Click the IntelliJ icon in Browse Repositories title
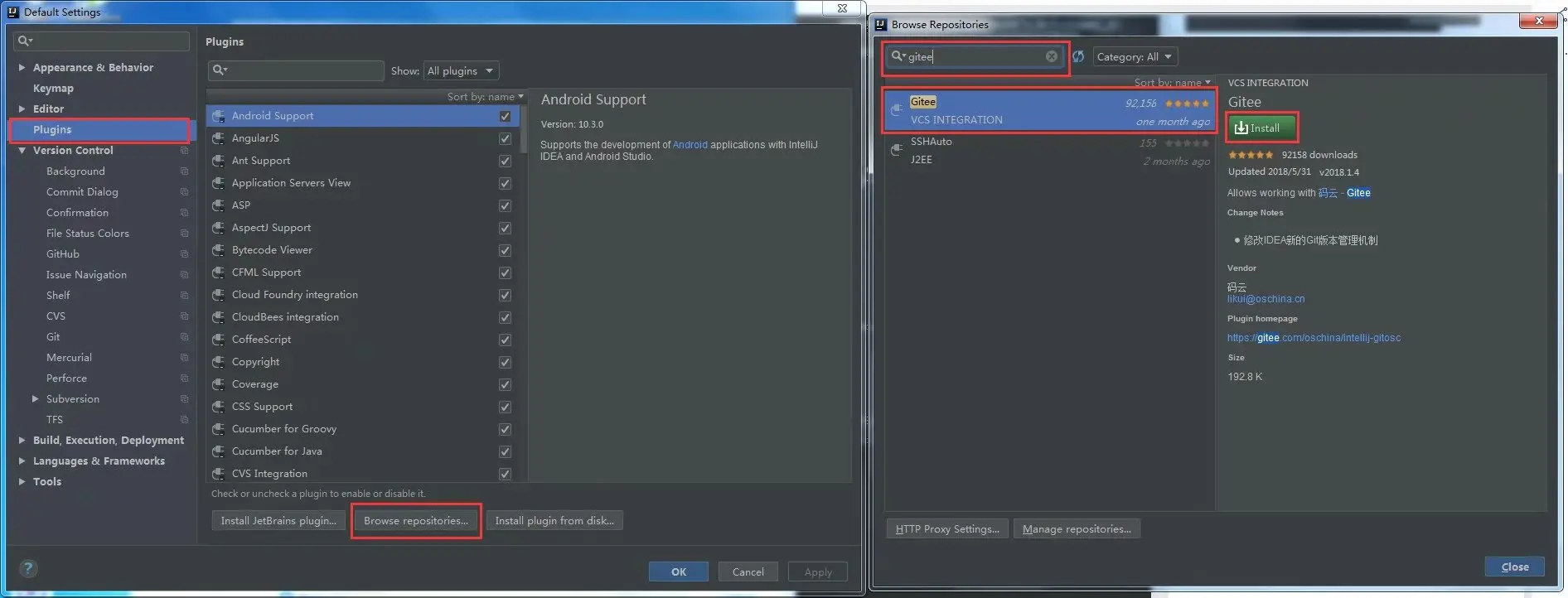1568x598 pixels. (881, 25)
